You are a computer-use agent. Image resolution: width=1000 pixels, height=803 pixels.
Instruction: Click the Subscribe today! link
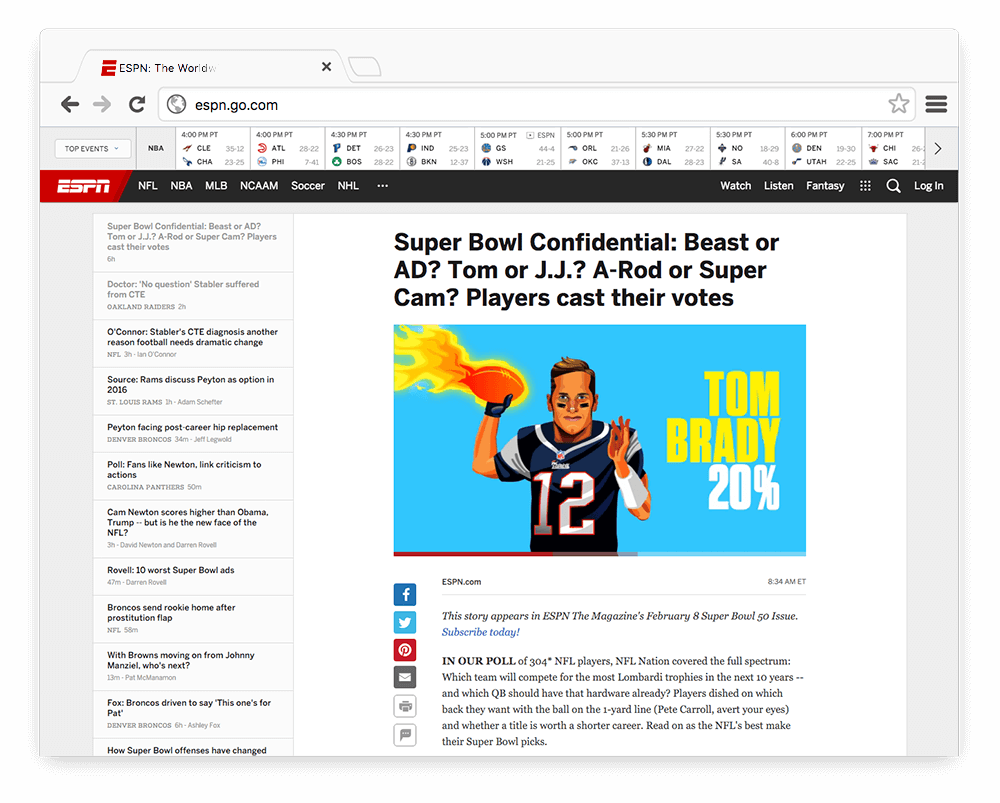pos(481,632)
